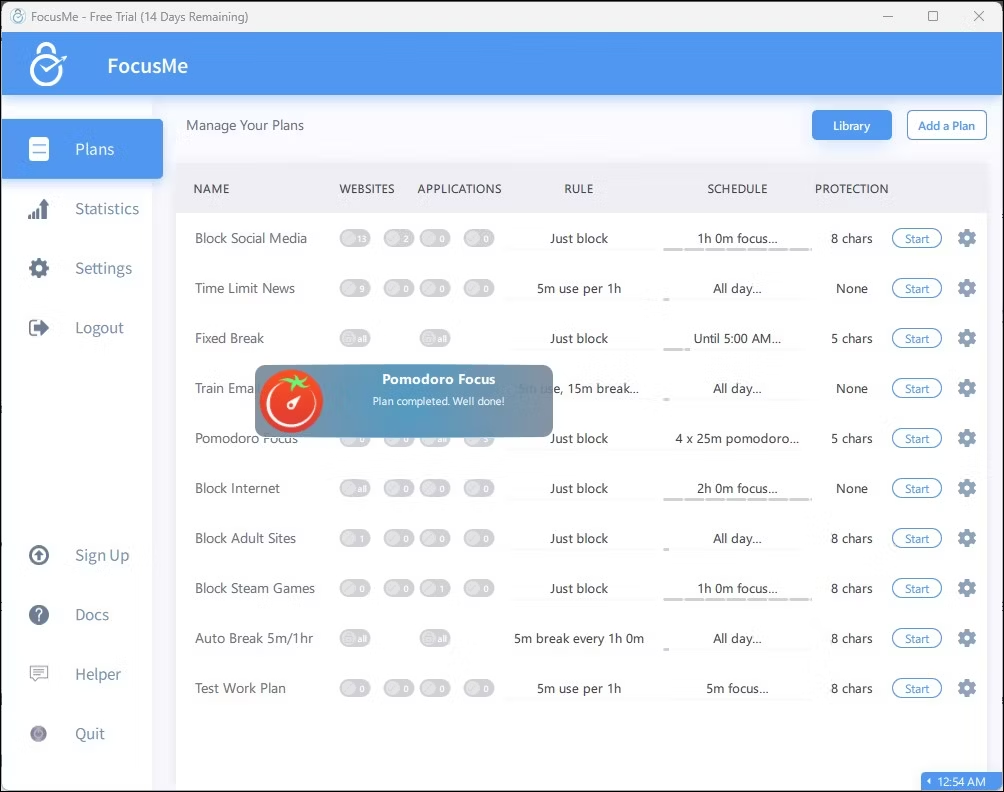This screenshot has width=1004, height=792.
Task: Open settings gear for Block Social Media
Action: coord(967,238)
